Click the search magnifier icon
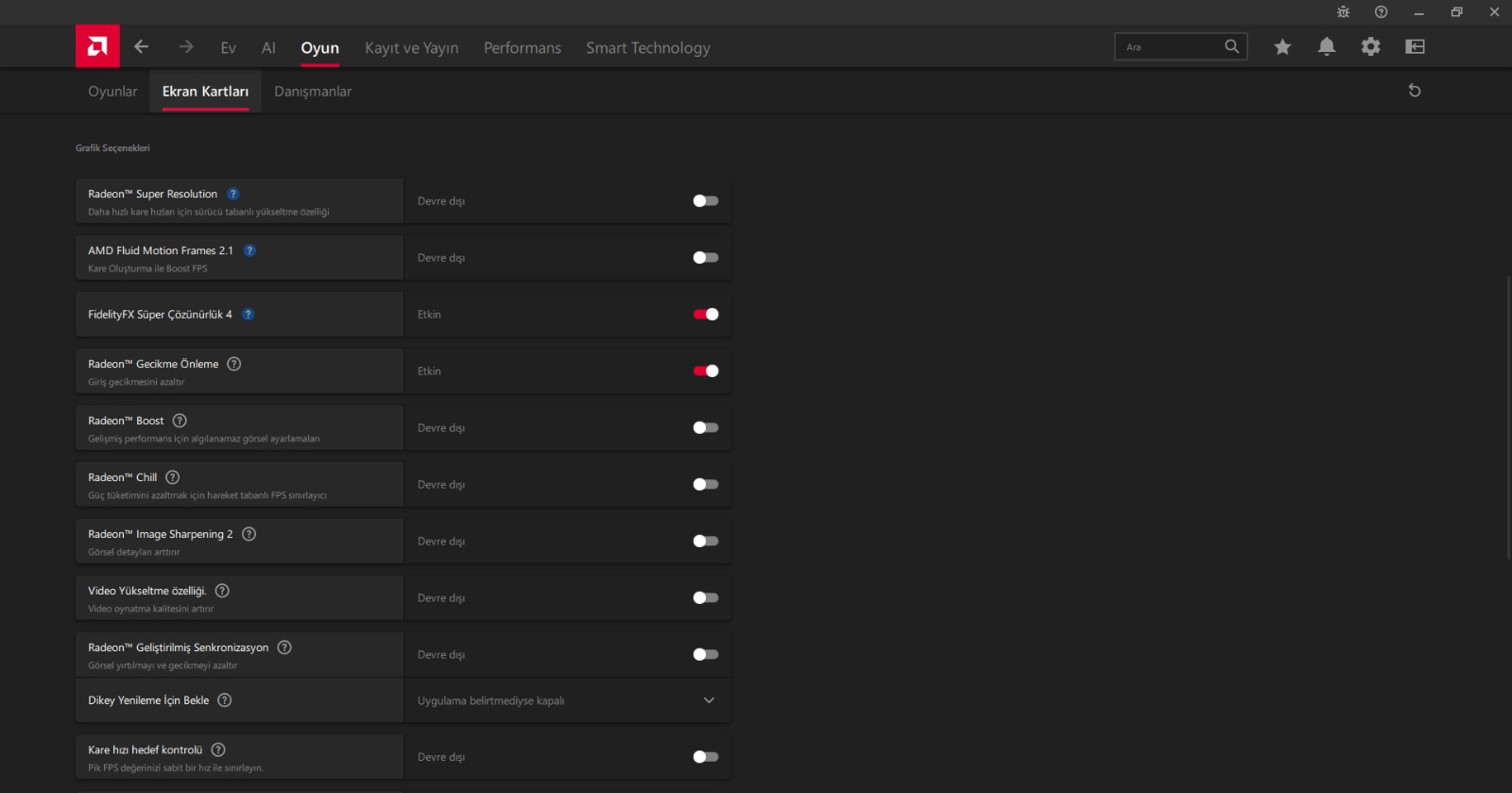 point(1231,46)
